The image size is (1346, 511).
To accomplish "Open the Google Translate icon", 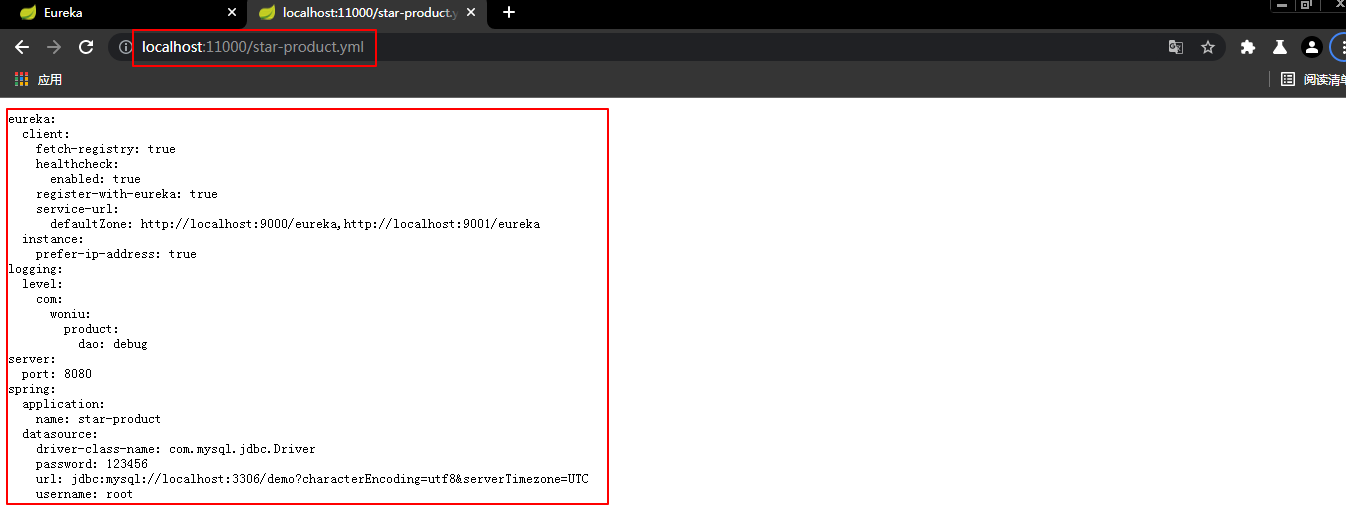I will click(1176, 47).
